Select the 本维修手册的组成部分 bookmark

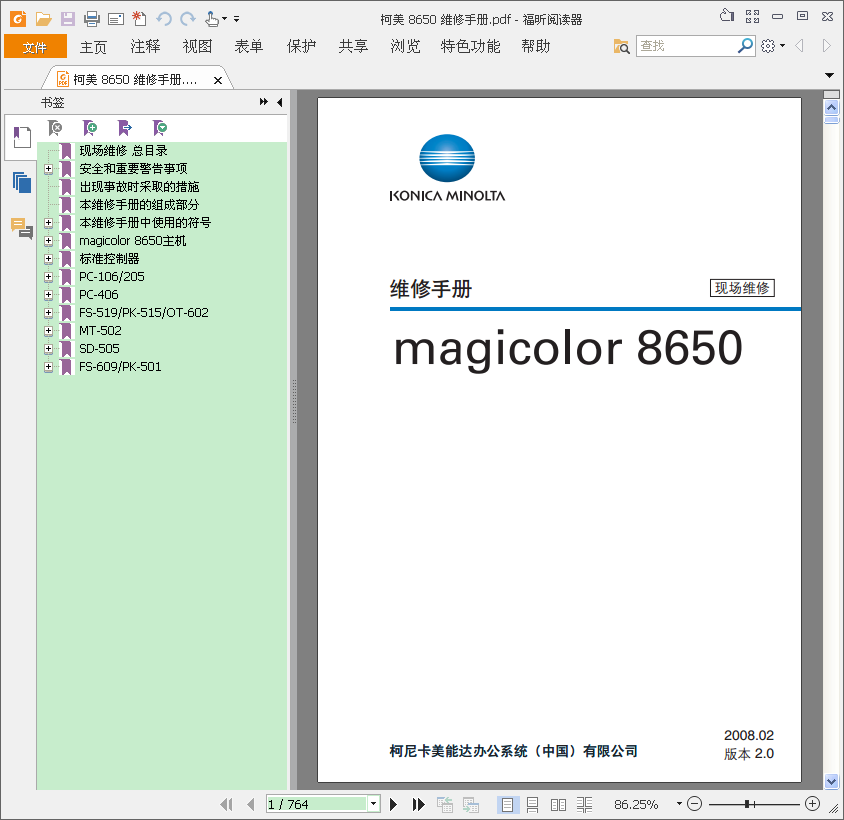(139, 205)
